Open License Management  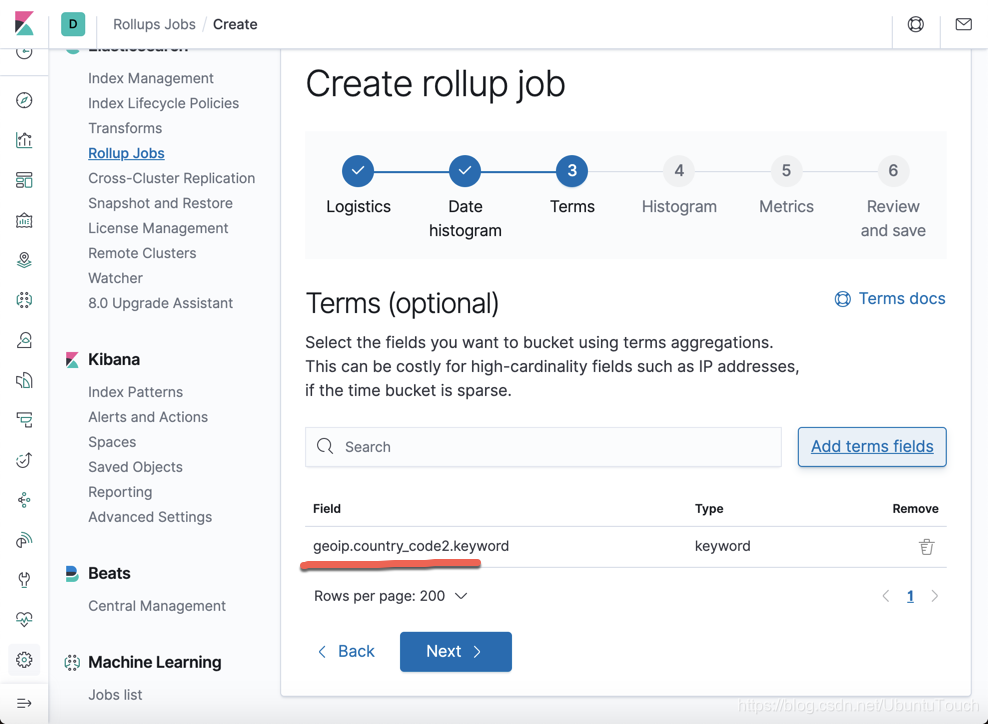tap(158, 228)
